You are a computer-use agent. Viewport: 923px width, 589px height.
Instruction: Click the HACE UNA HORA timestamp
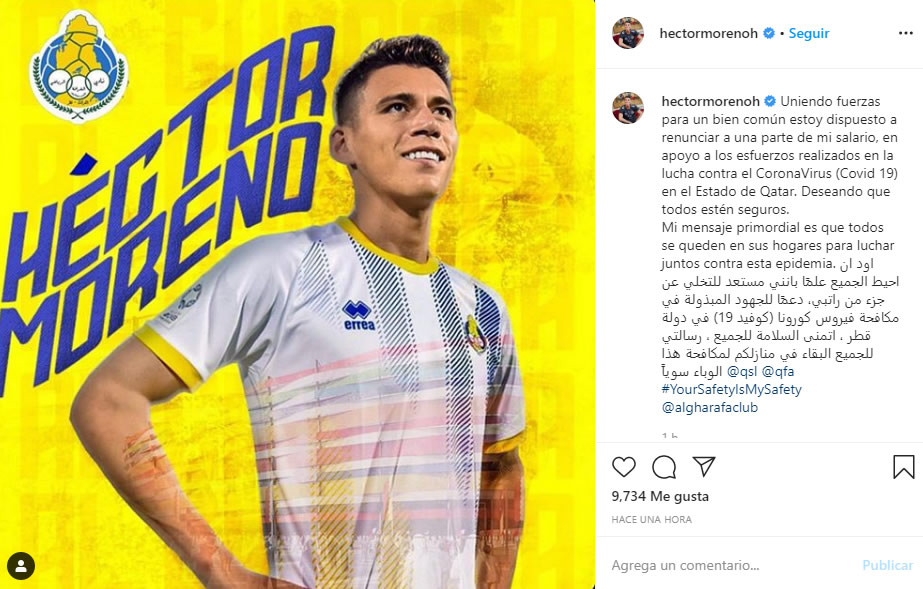(x=652, y=520)
